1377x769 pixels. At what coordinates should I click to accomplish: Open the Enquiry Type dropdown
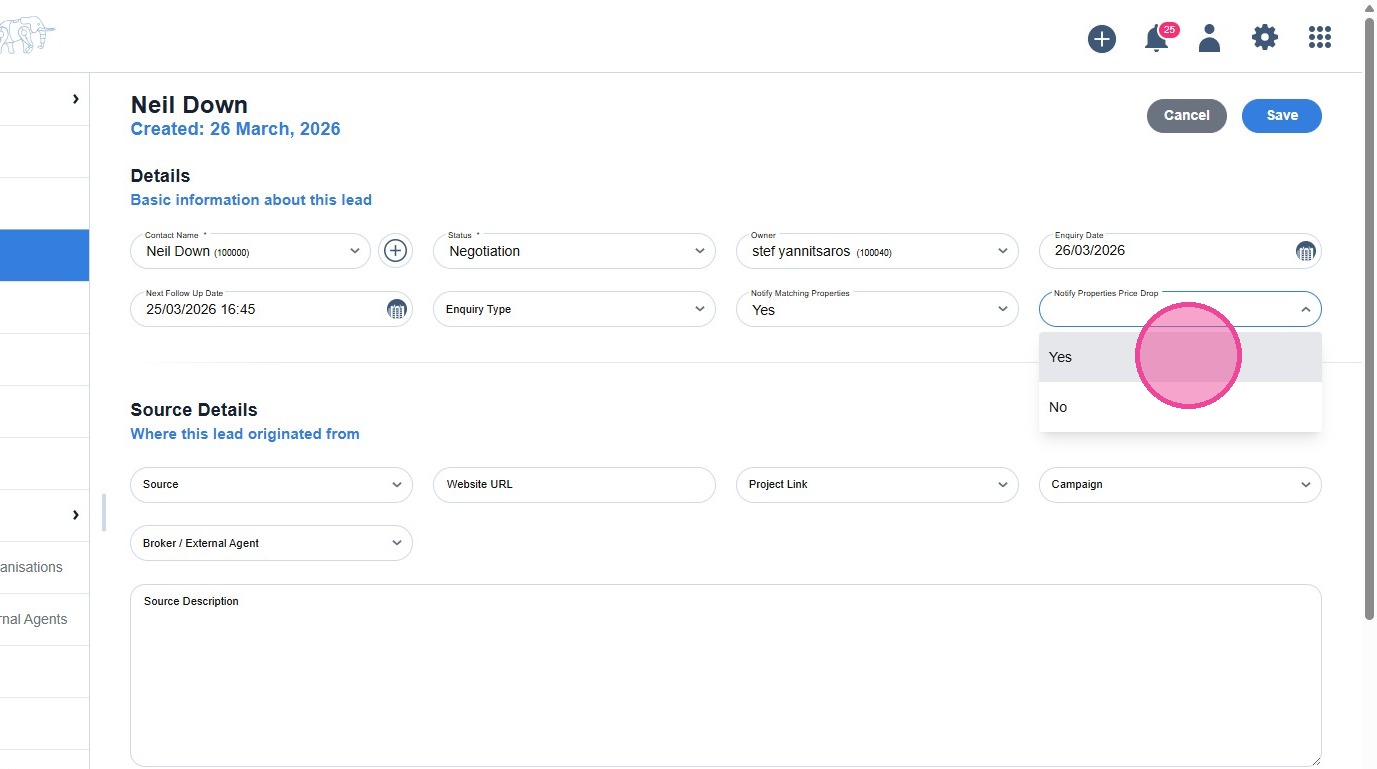click(x=574, y=309)
